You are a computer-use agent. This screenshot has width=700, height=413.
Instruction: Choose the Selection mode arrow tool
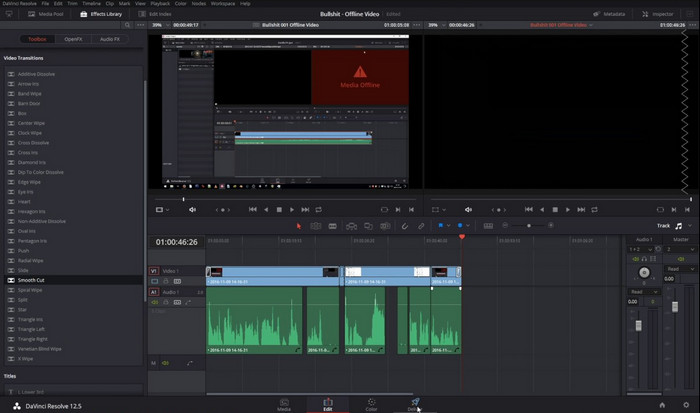click(x=299, y=226)
